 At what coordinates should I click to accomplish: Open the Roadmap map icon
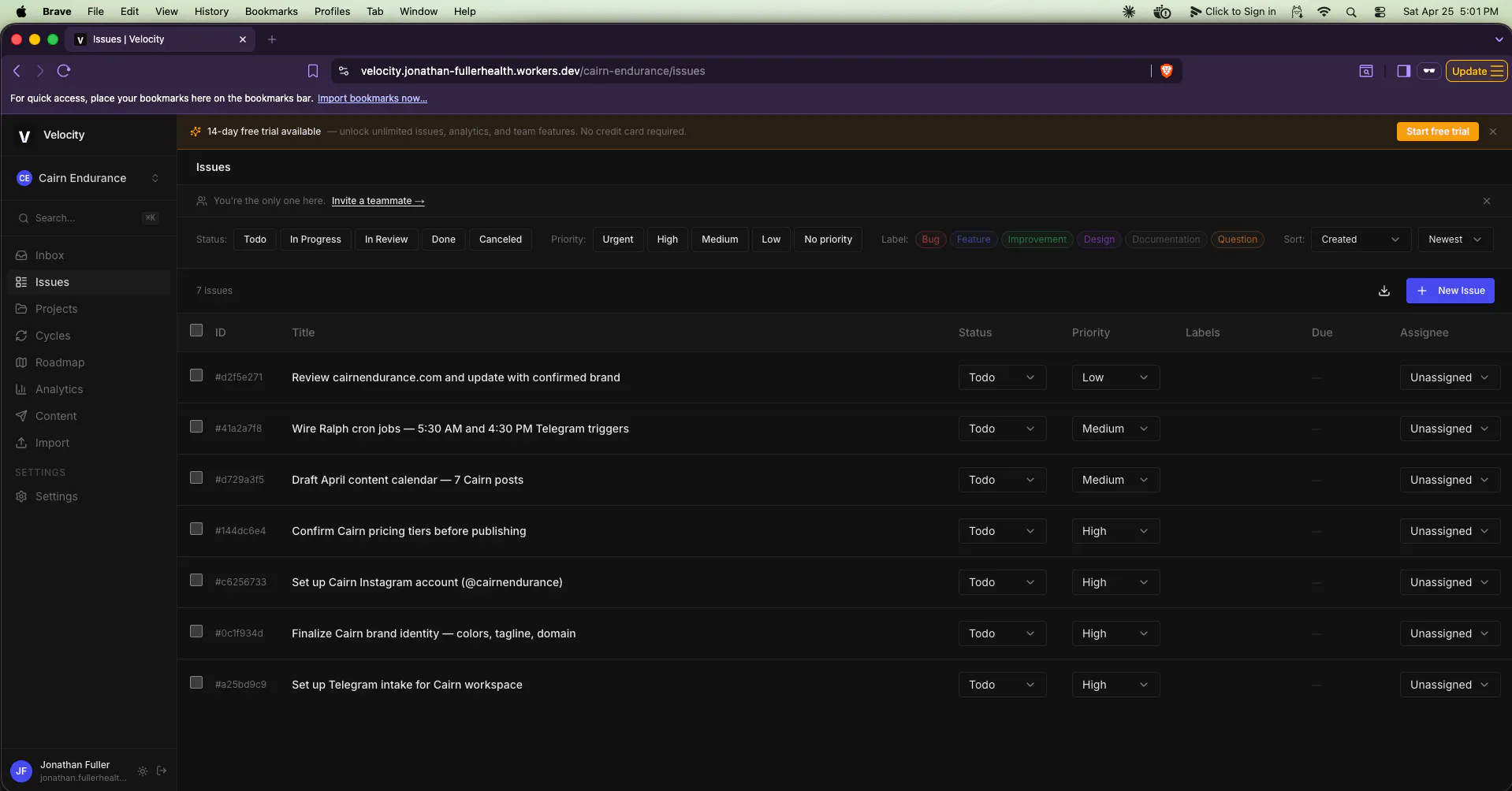coord(21,362)
